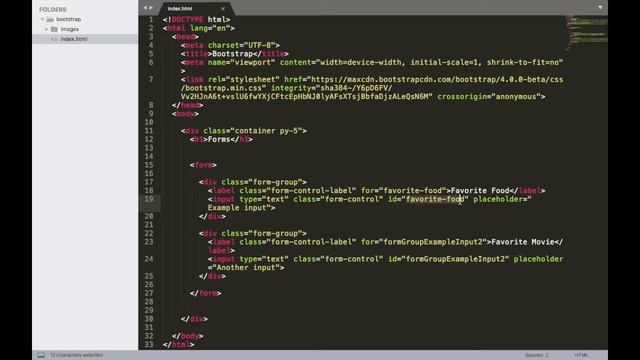Click the minimap code overview
Image resolution: width=640 pixels, height=360 pixels.
(x=587, y=33)
